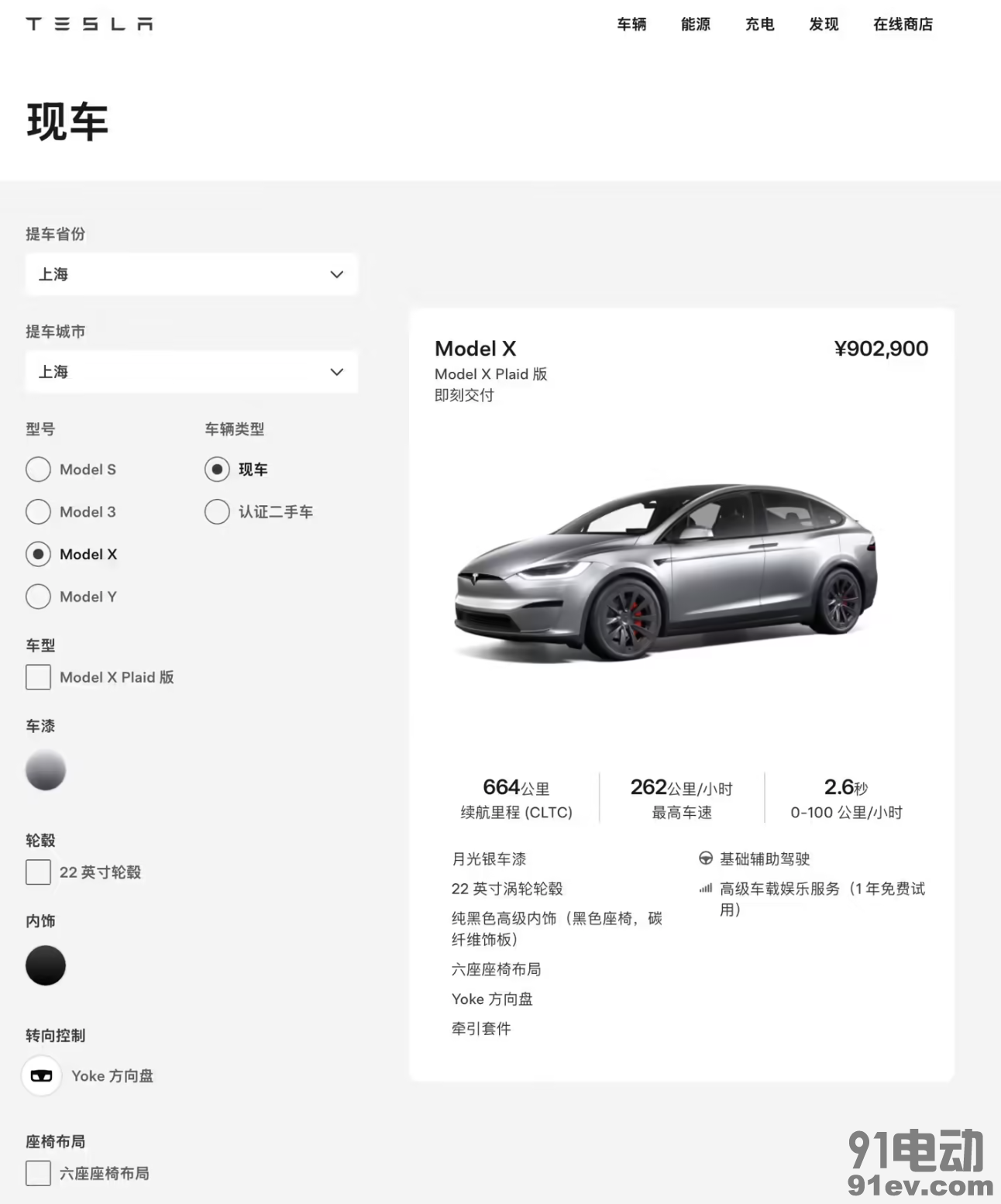Screen dimensions: 1001x1204
Task: Click the basic Autopilot steering wheel icon
Action: click(706, 858)
